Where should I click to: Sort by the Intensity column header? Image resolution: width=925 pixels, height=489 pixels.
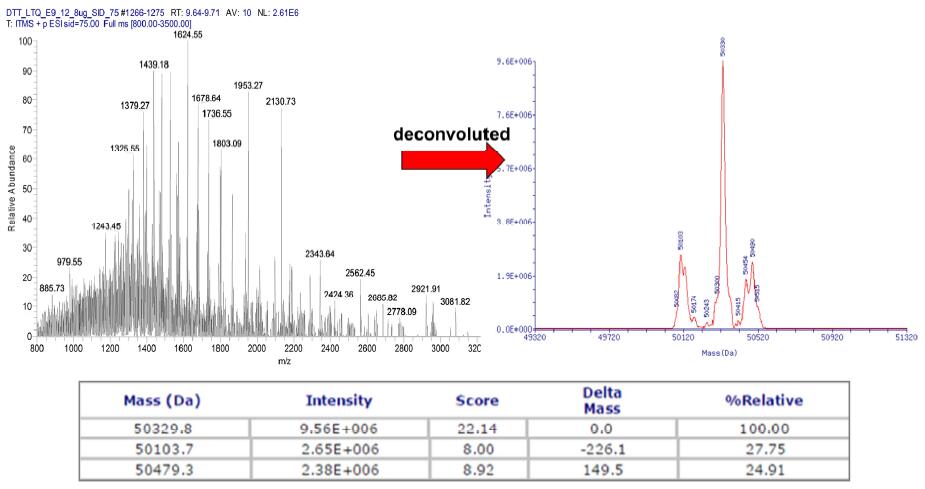338,401
